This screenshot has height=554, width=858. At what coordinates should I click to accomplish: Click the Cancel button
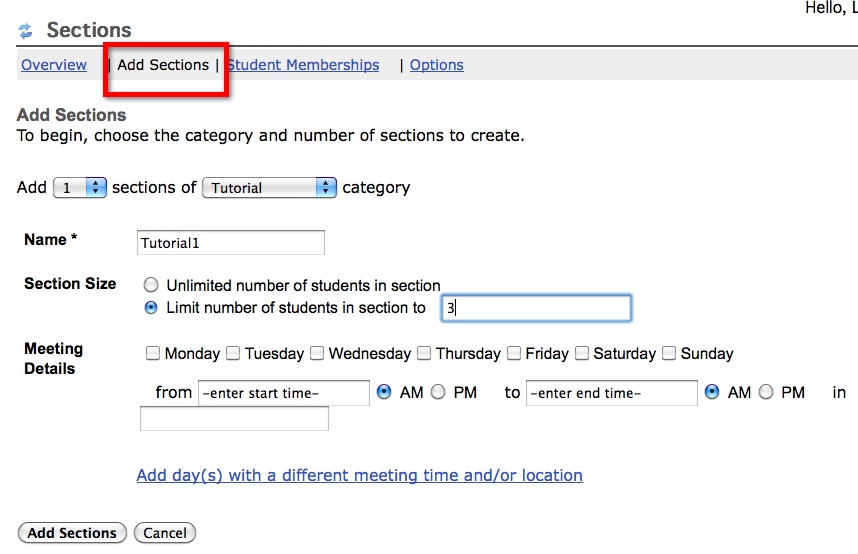point(165,533)
